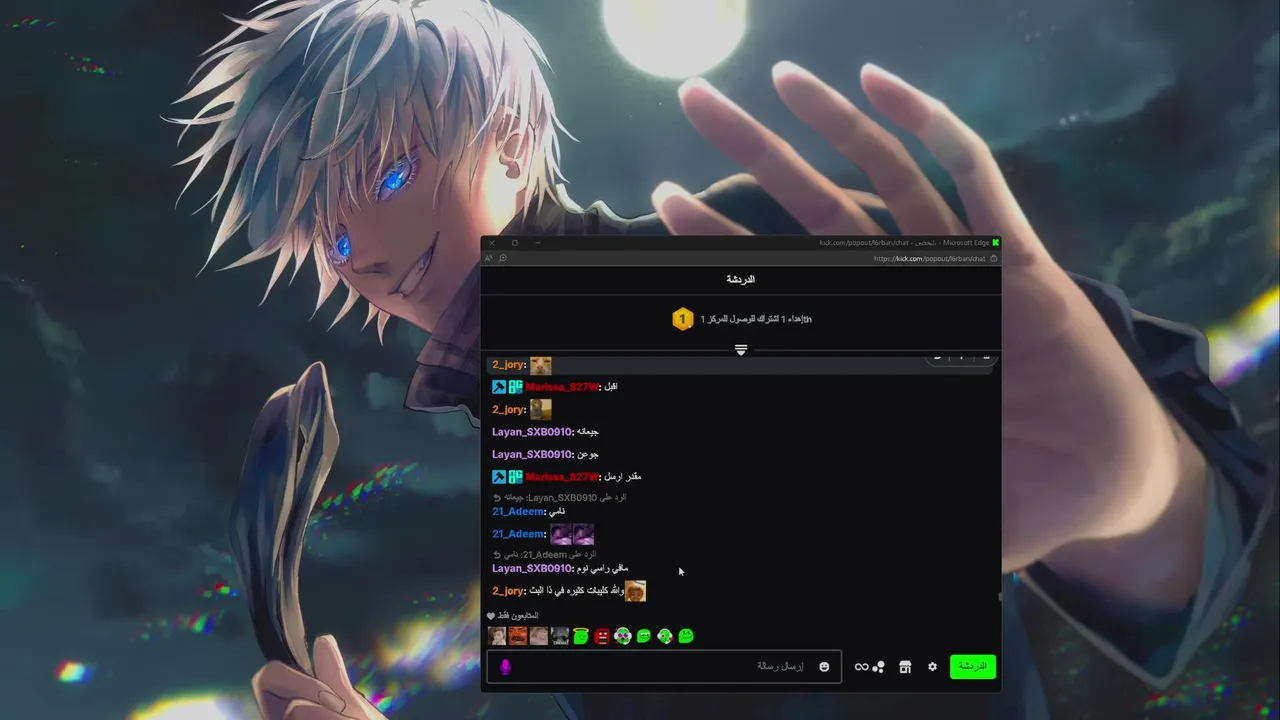1280x720 pixels.
Task: Insert the red angry face emote
Action: [x=602, y=636]
